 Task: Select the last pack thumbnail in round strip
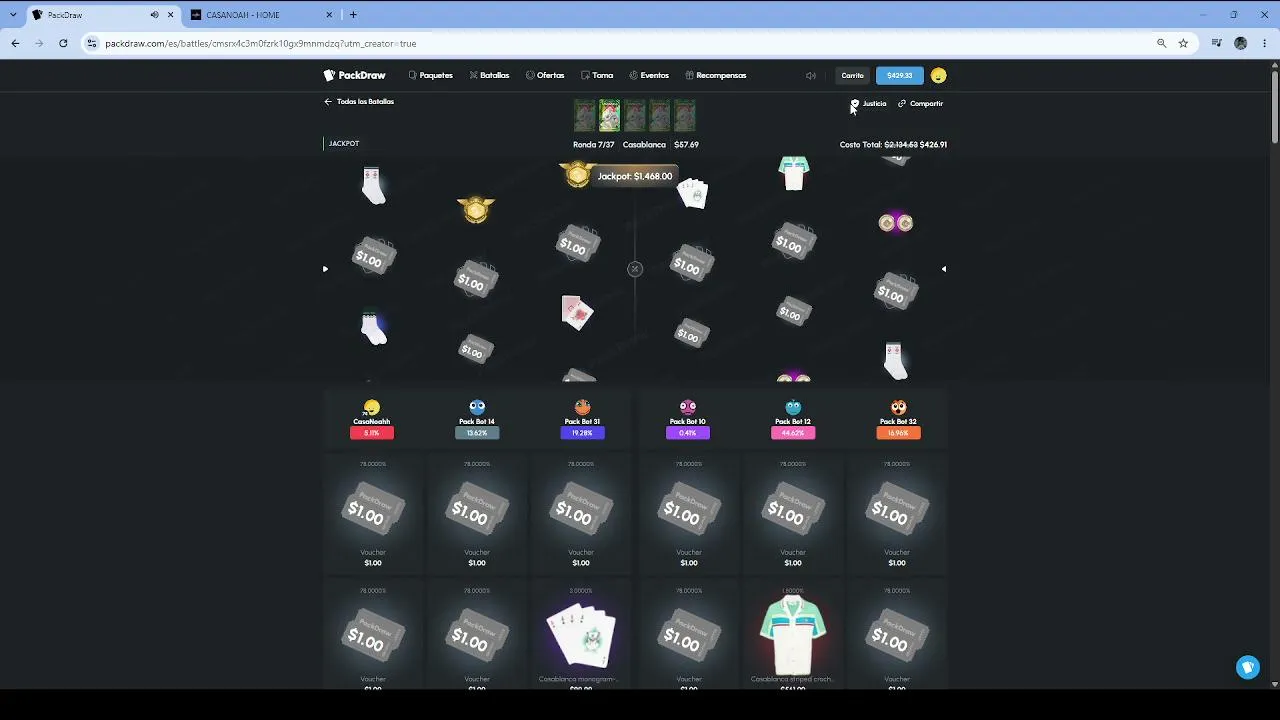pyautogui.click(x=684, y=116)
